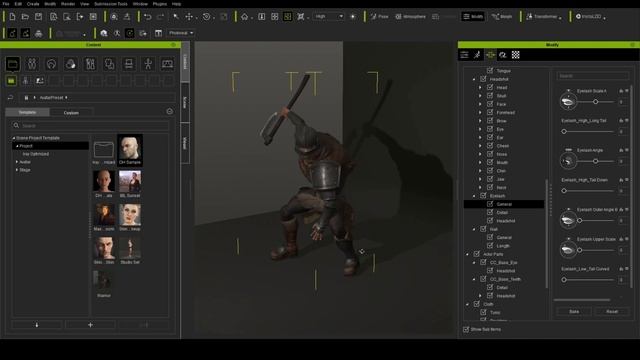Uncheck the Brow morph checkbox

490,121
